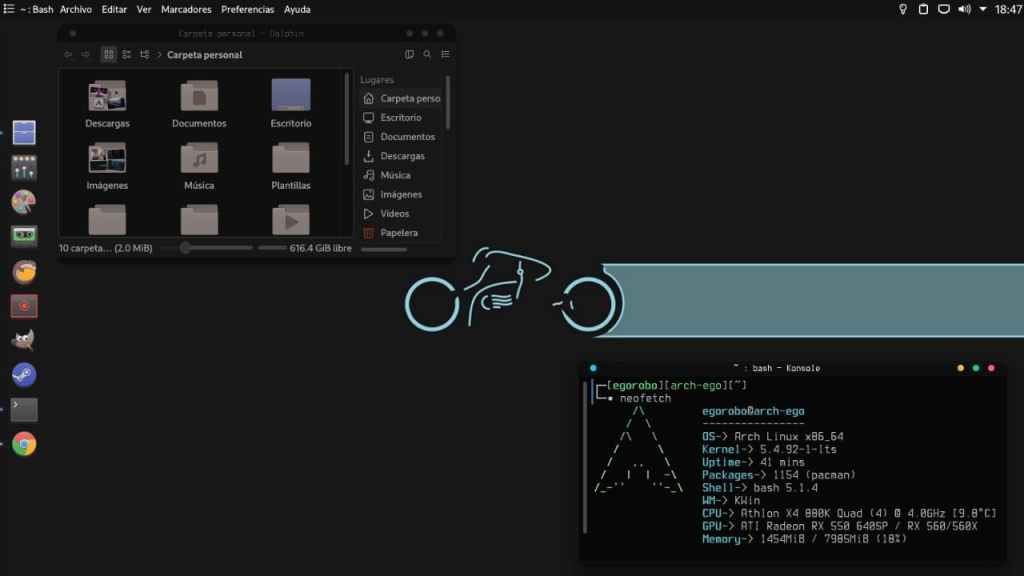Switch Dolphin to icons view mode
The image size is (1024, 576).
(109, 55)
